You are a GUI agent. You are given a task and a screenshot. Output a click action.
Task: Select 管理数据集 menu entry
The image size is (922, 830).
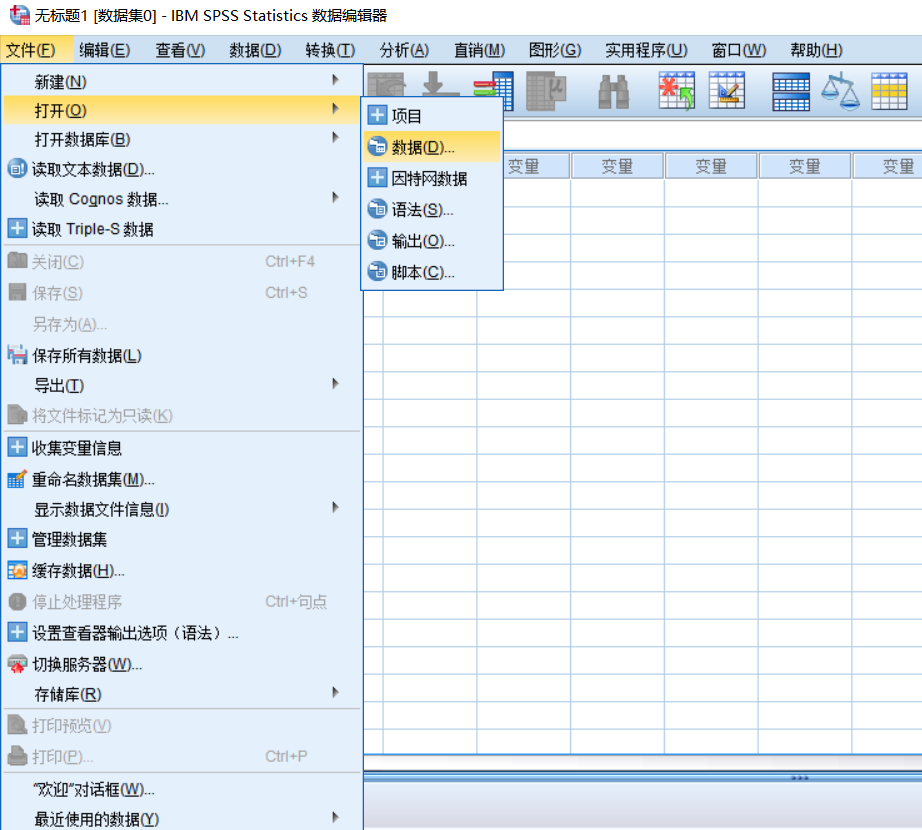click(x=182, y=539)
